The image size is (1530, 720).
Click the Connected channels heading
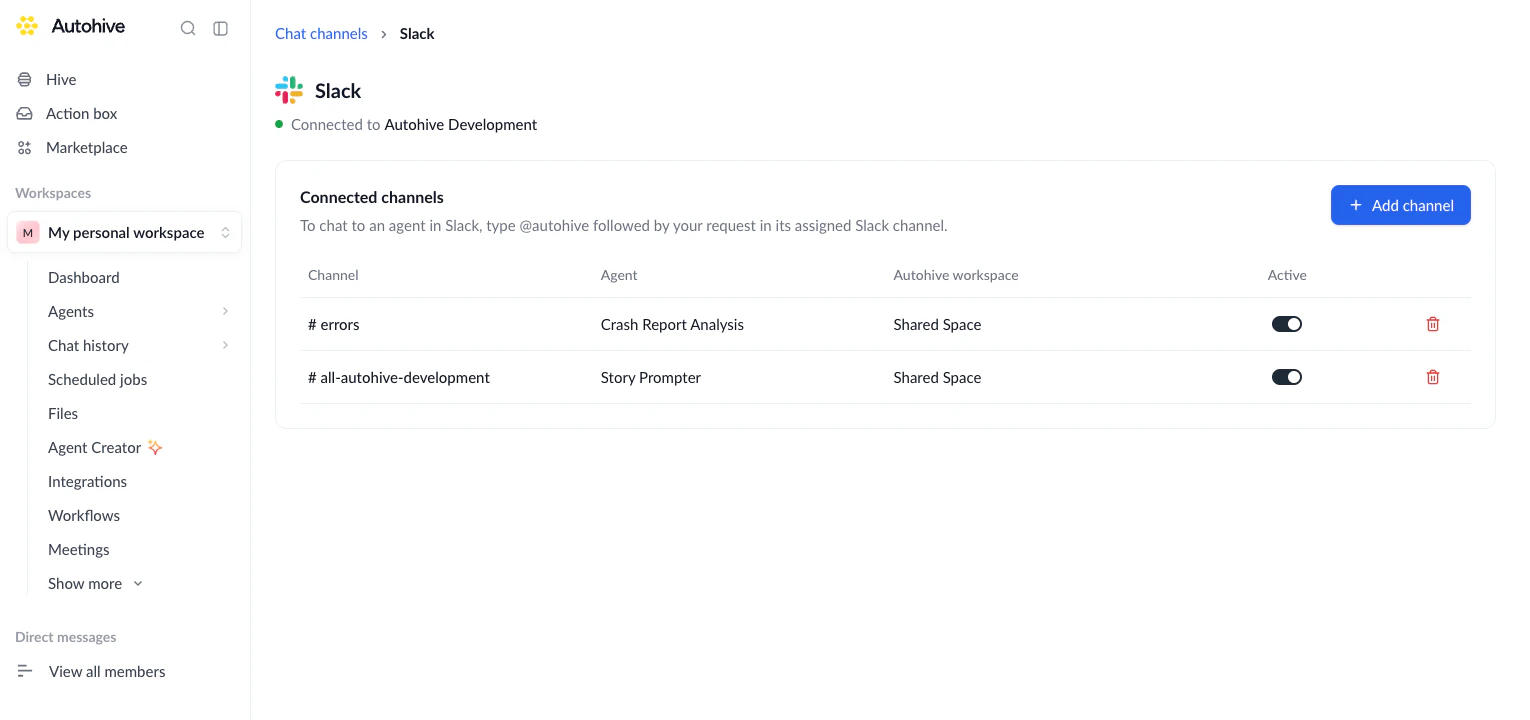pos(372,197)
